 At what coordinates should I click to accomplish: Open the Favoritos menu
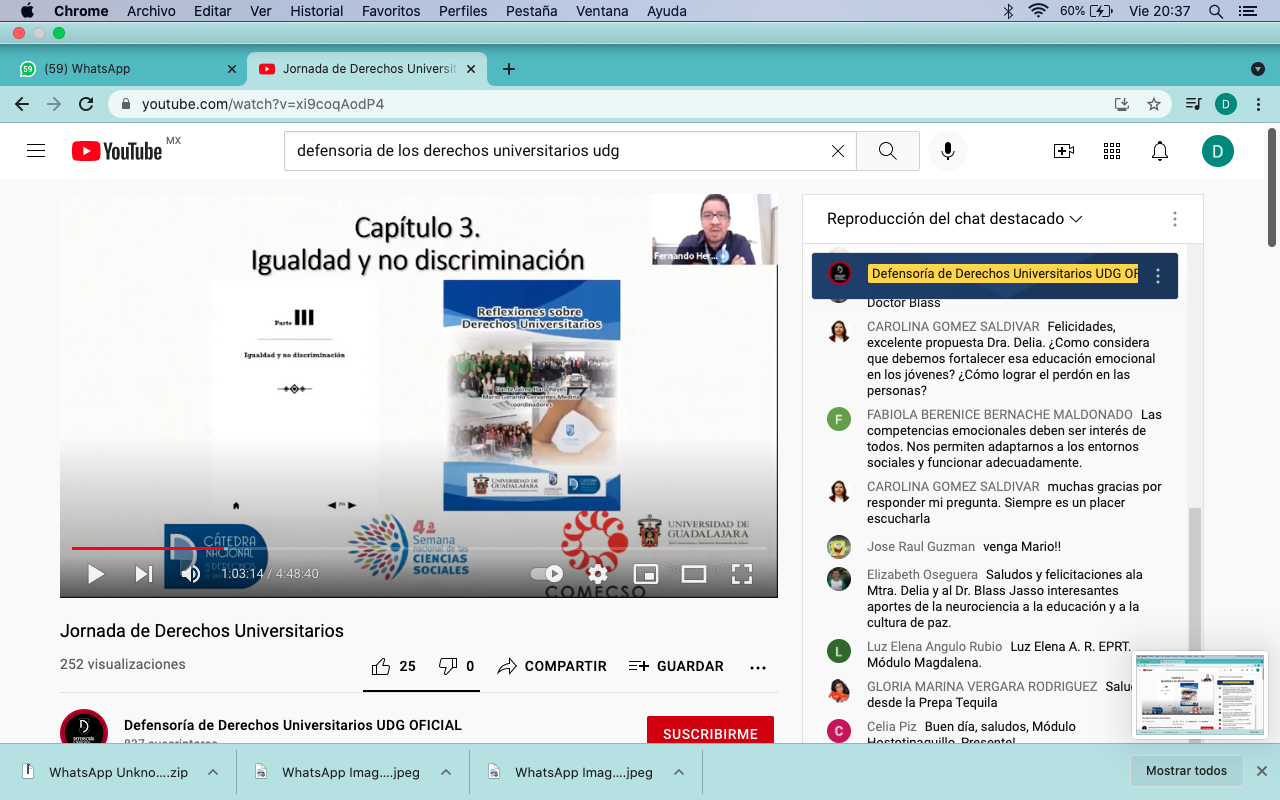tap(391, 11)
